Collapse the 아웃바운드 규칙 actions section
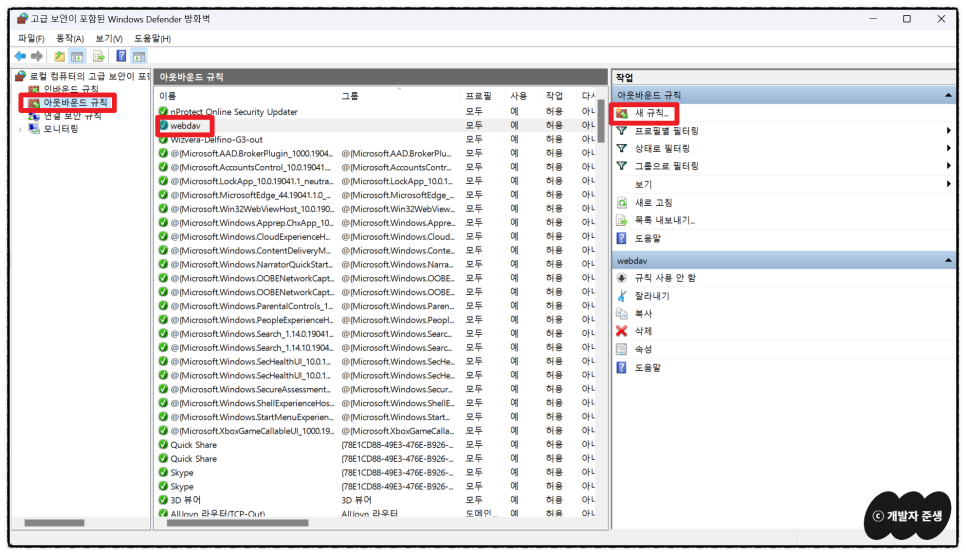The height and width of the screenshot is (555, 966). pos(948,95)
